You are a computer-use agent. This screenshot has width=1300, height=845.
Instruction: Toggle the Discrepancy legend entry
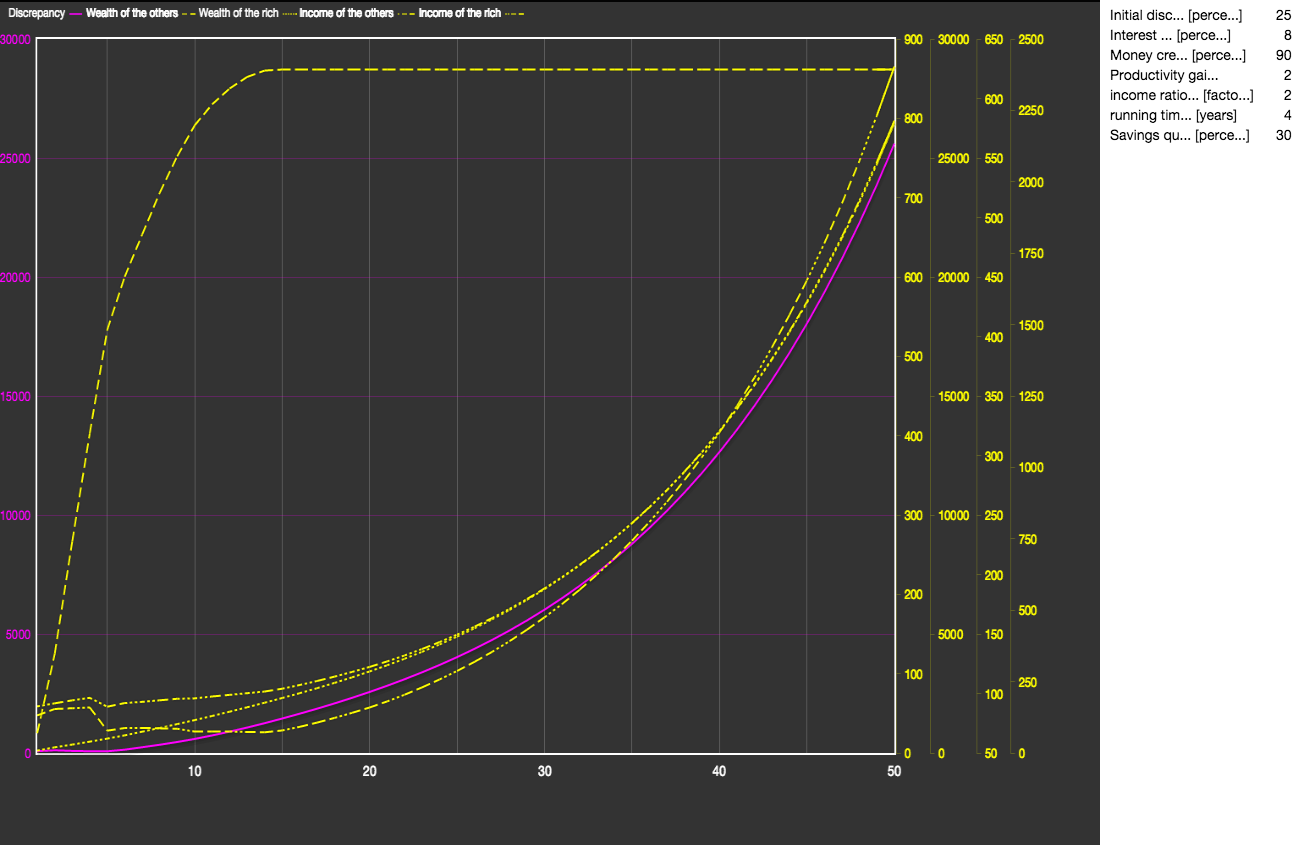pos(45,13)
